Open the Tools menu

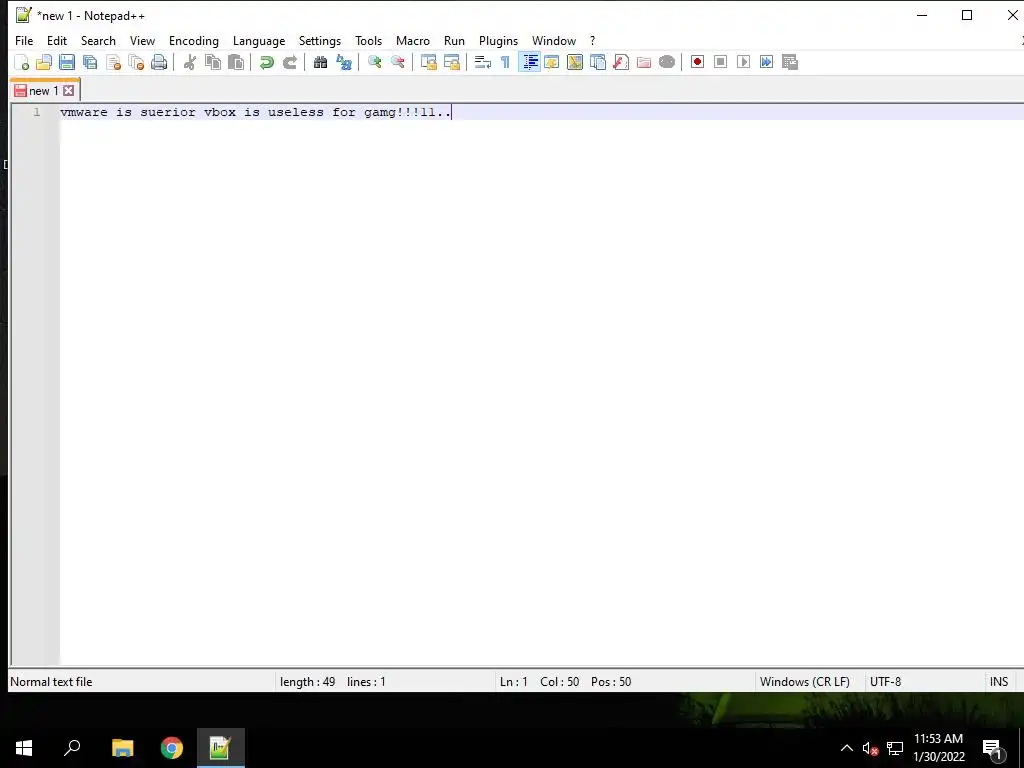point(368,40)
